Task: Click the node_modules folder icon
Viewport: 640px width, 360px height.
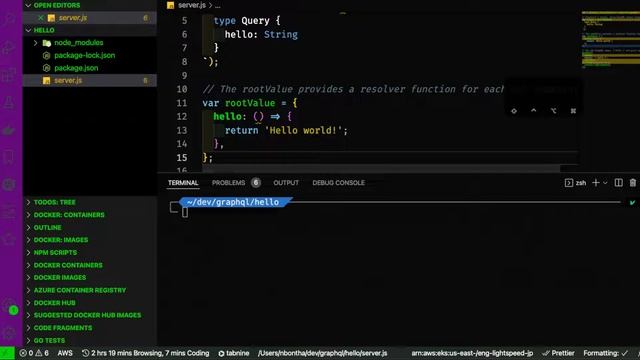Action: point(47,43)
